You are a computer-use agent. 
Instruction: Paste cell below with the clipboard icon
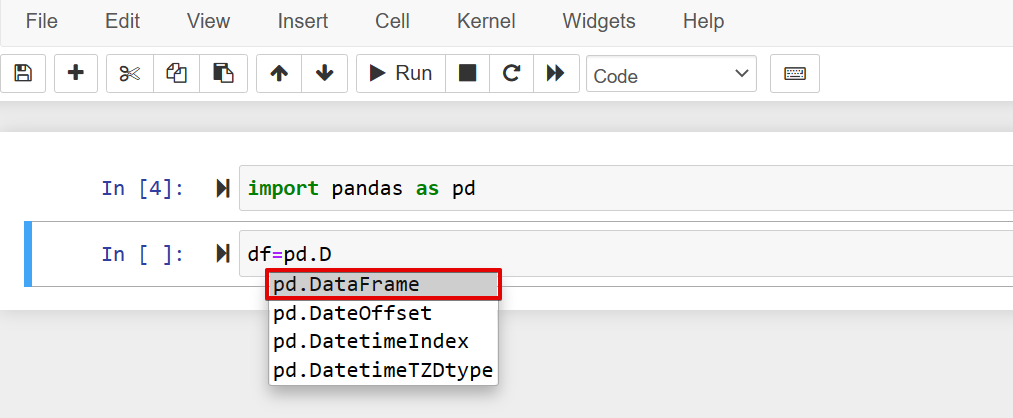tap(224, 74)
